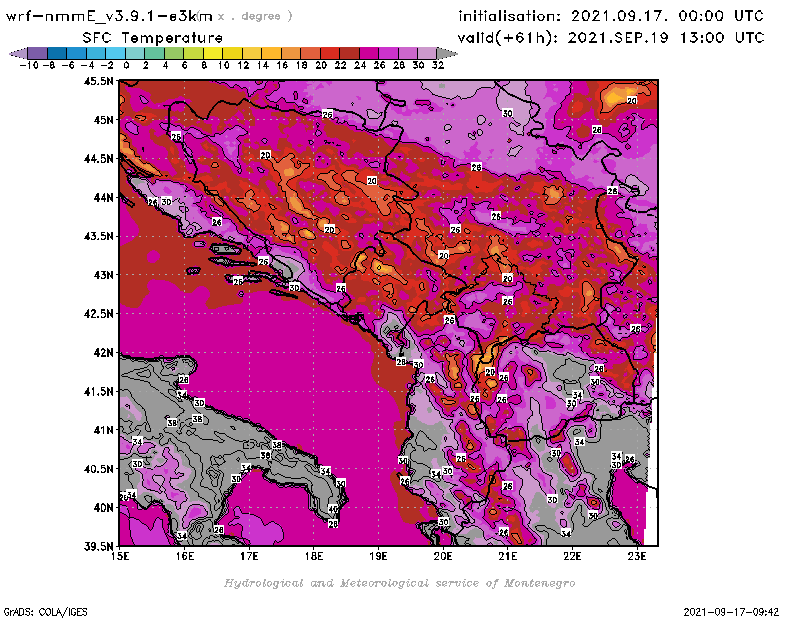The width and height of the screenshot is (800, 618).
Task: Select the legend swatch between 20 and 22
Action: pos(330,53)
